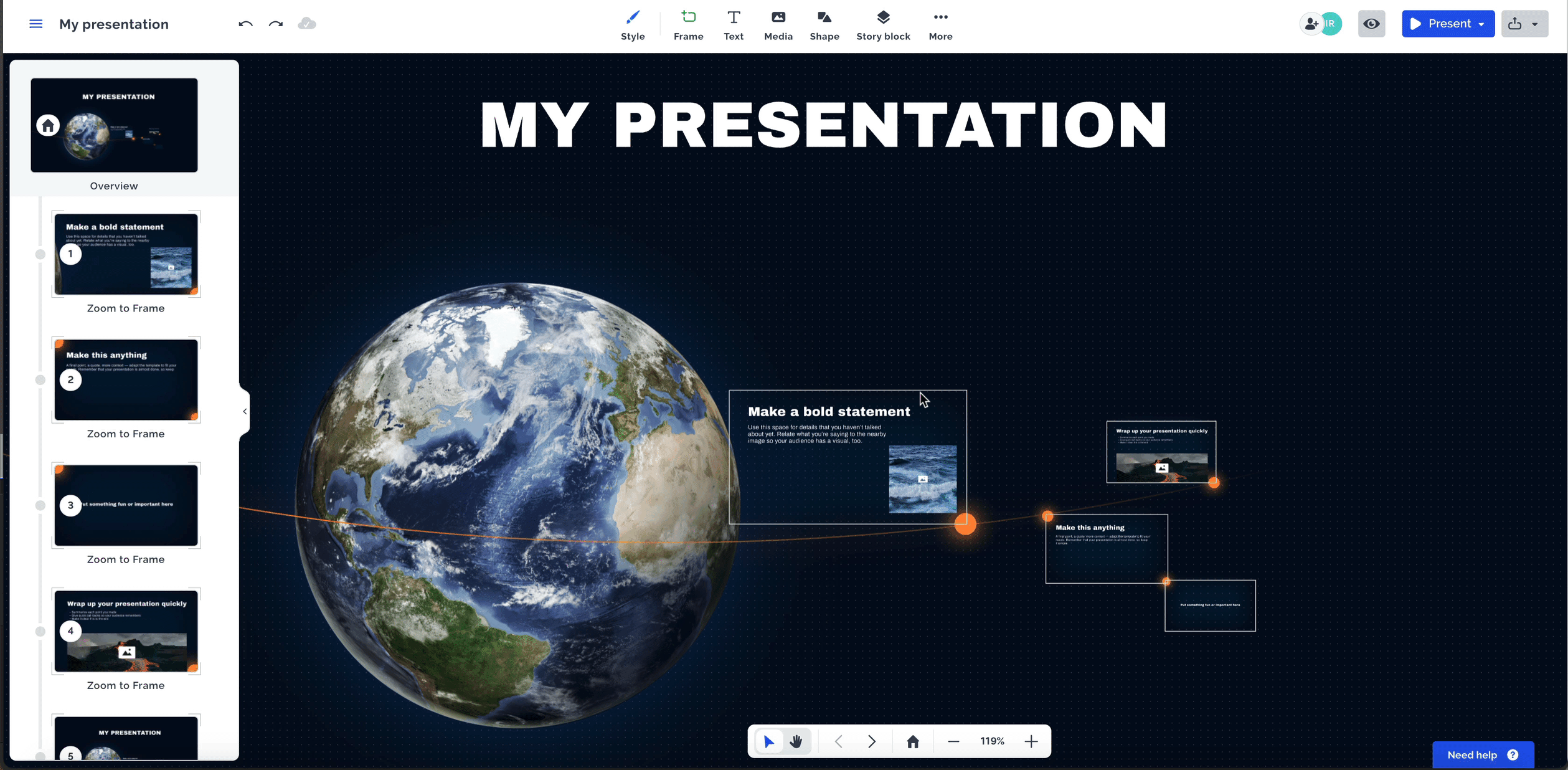Insert a Text element
The height and width of the screenshot is (770, 1568).
[734, 26]
